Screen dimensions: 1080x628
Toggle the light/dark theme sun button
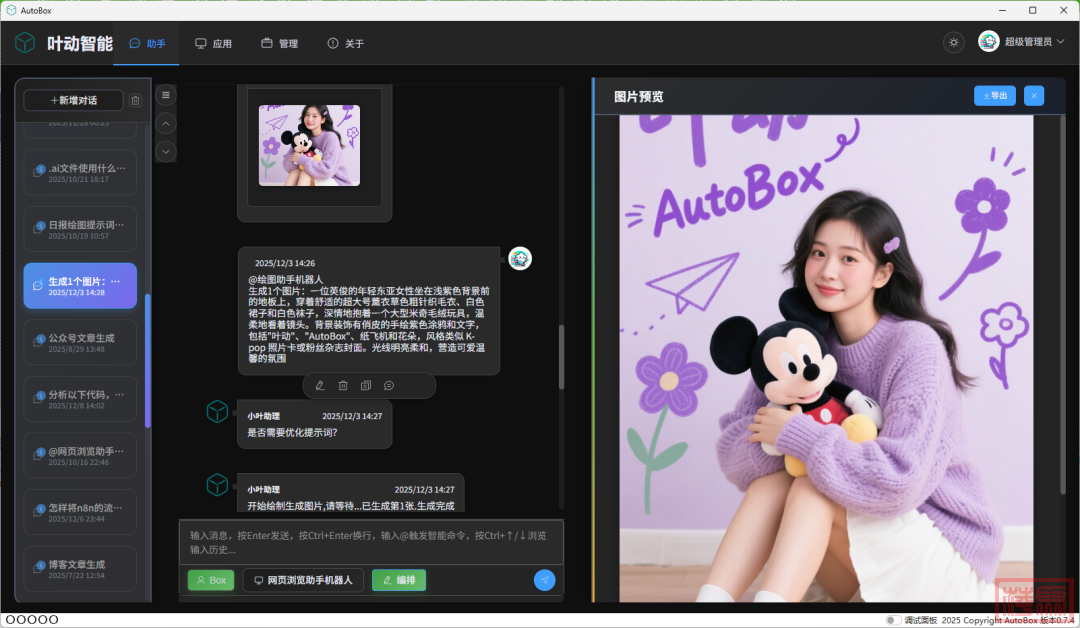click(954, 42)
